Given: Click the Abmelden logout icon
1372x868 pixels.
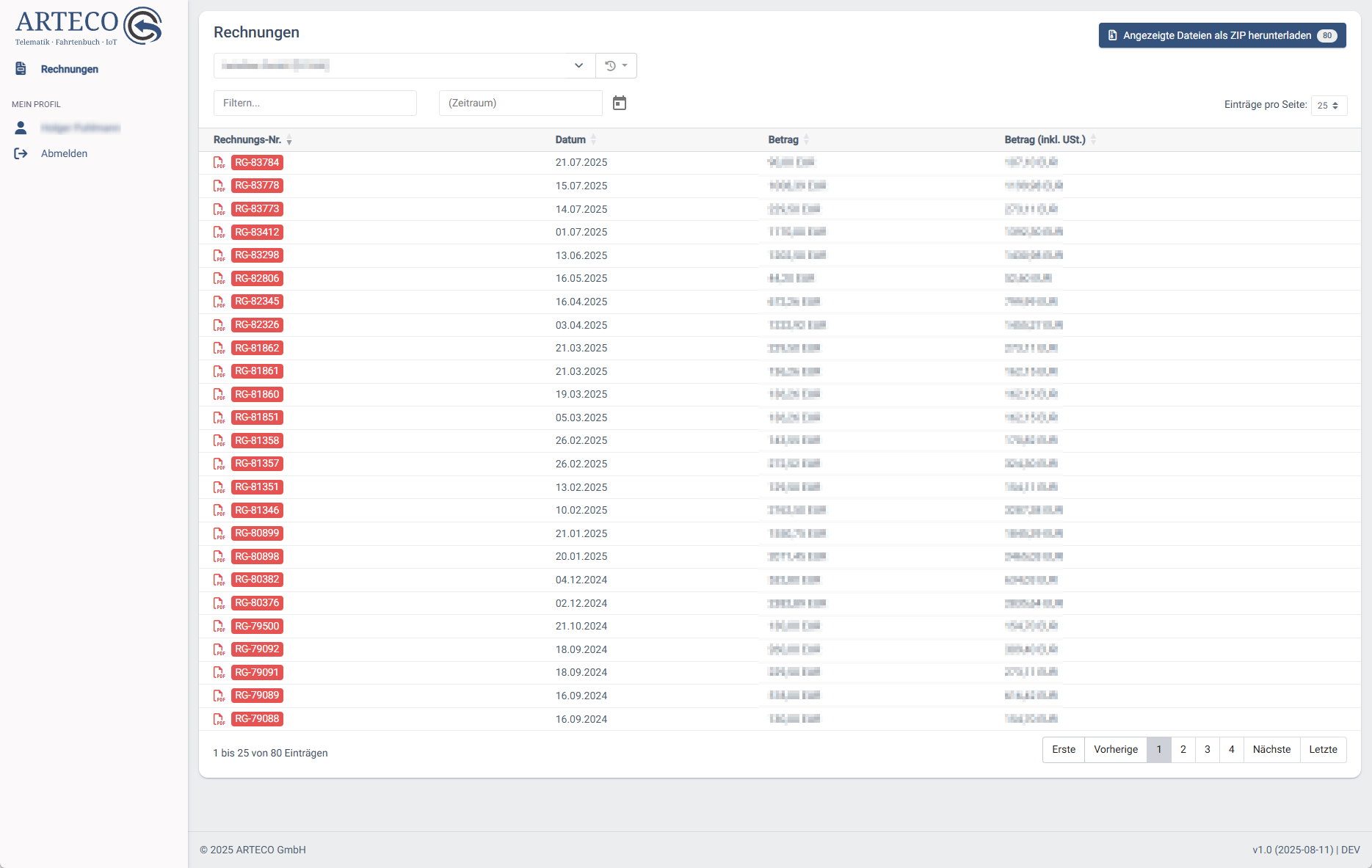Looking at the screenshot, I should tap(21, 153).
